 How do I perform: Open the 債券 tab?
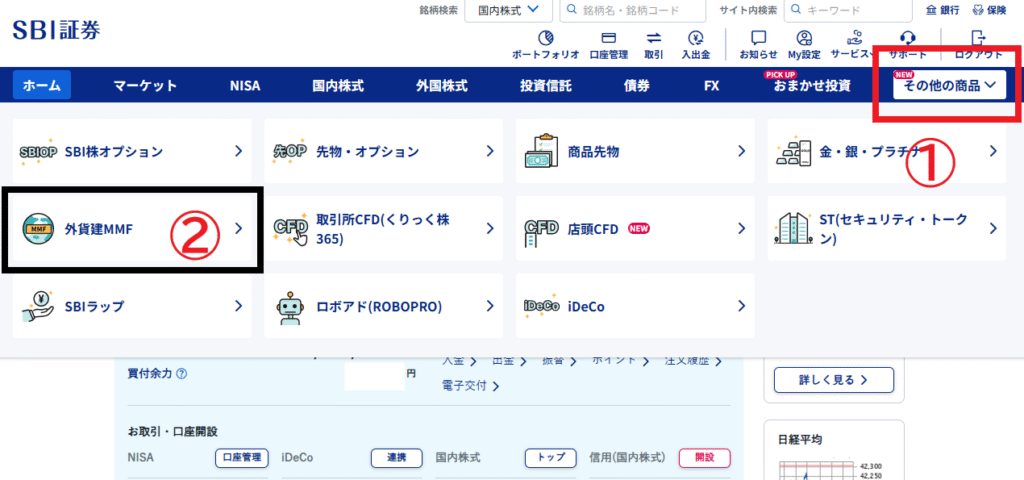637,85
